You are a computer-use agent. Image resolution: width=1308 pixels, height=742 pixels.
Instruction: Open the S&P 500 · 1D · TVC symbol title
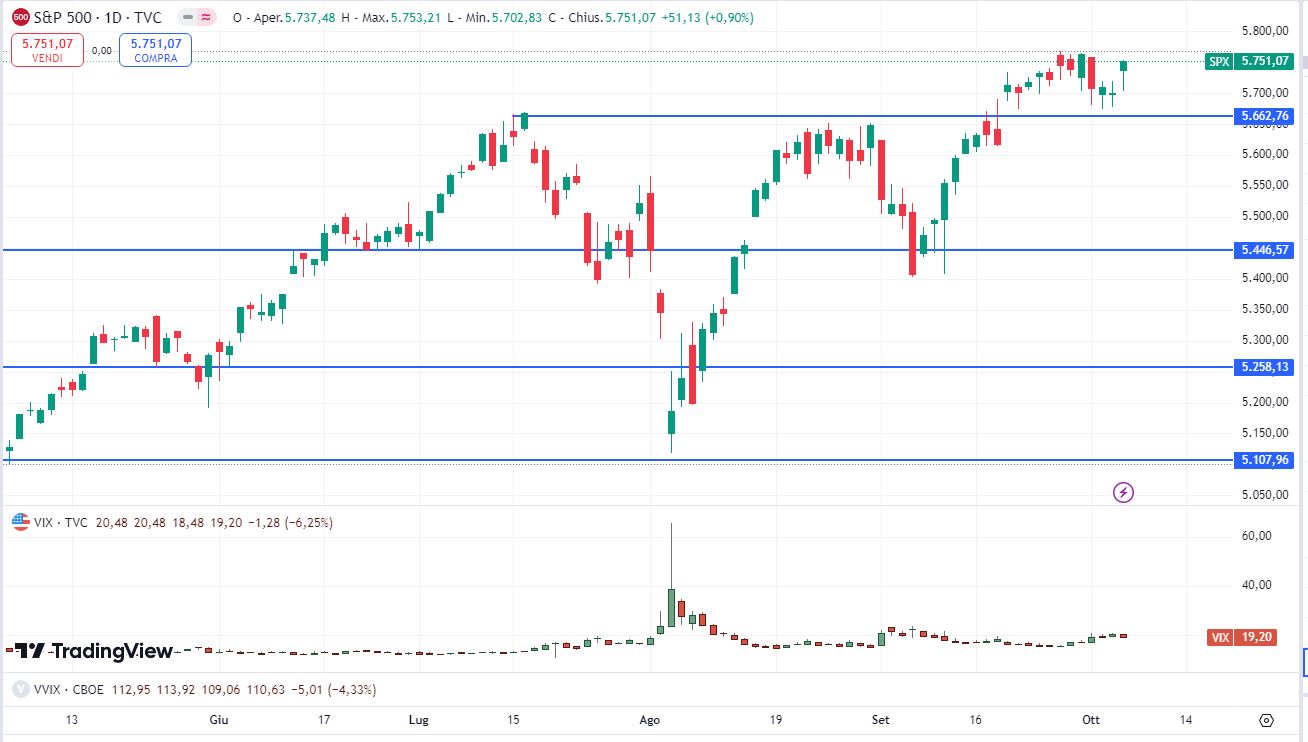click(x=100, y=17)
